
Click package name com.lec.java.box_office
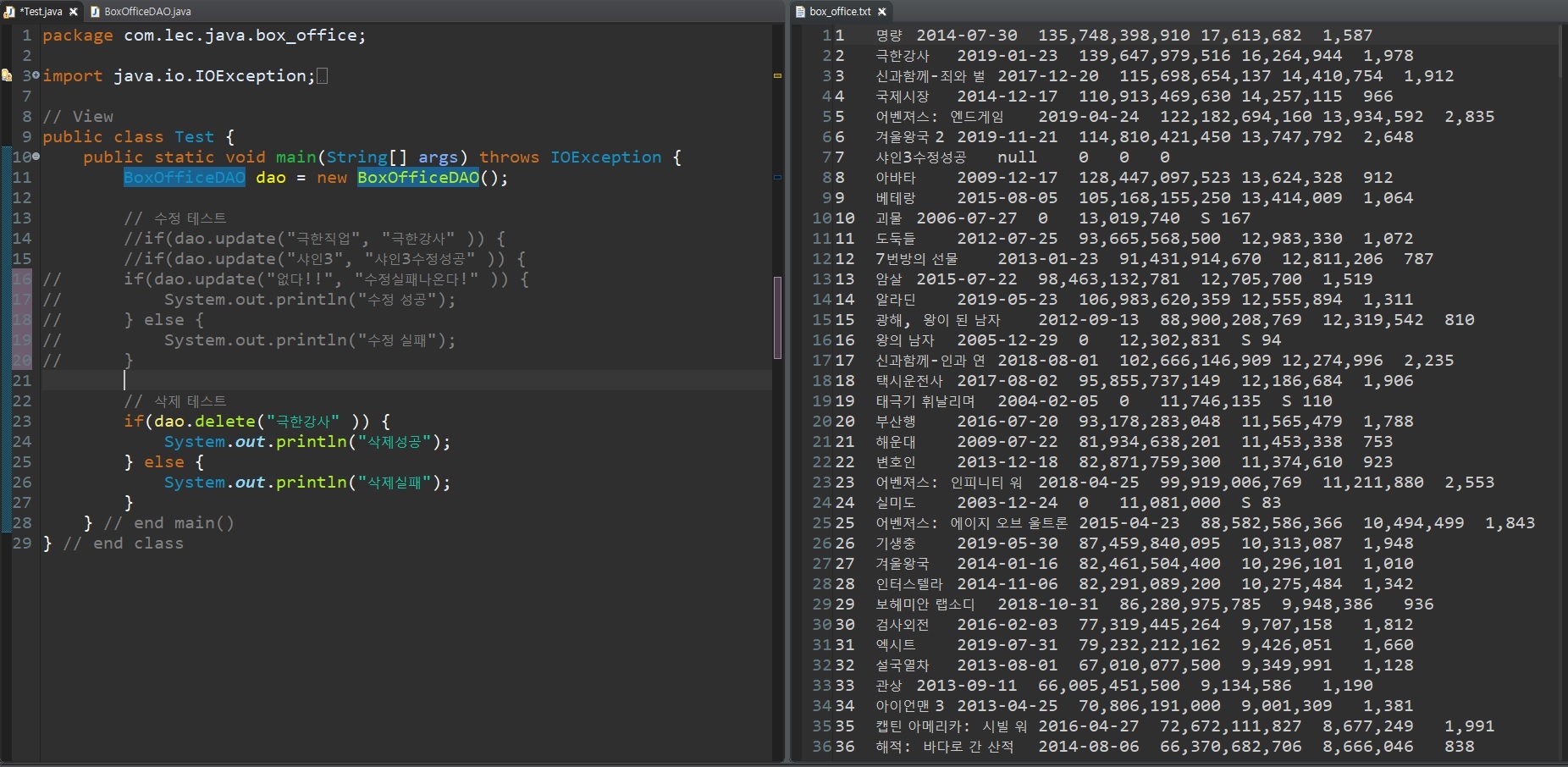click(x=241, y=35)
